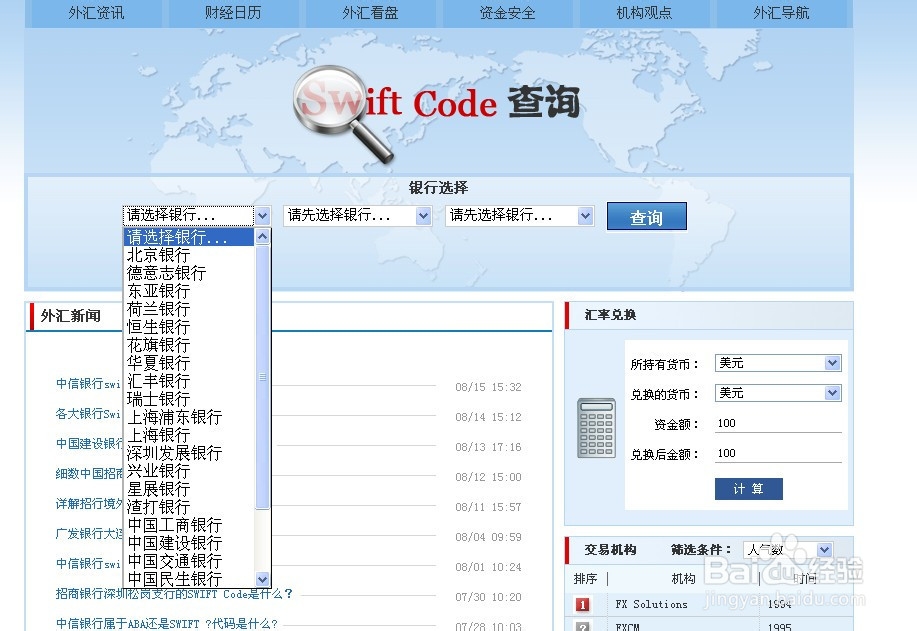
Task: Open 详解招行境外 news link
Action: [89, 504]
